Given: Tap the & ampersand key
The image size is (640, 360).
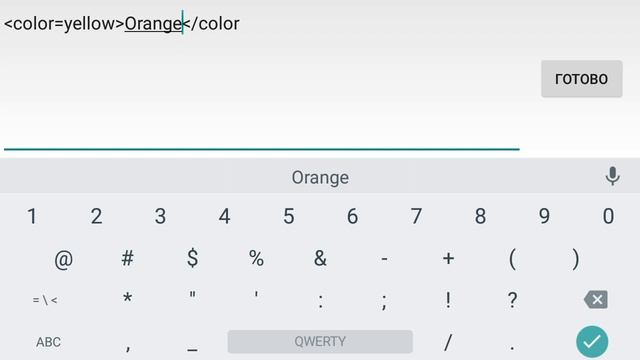Looking at the screenshot, I should coord(320,258).
